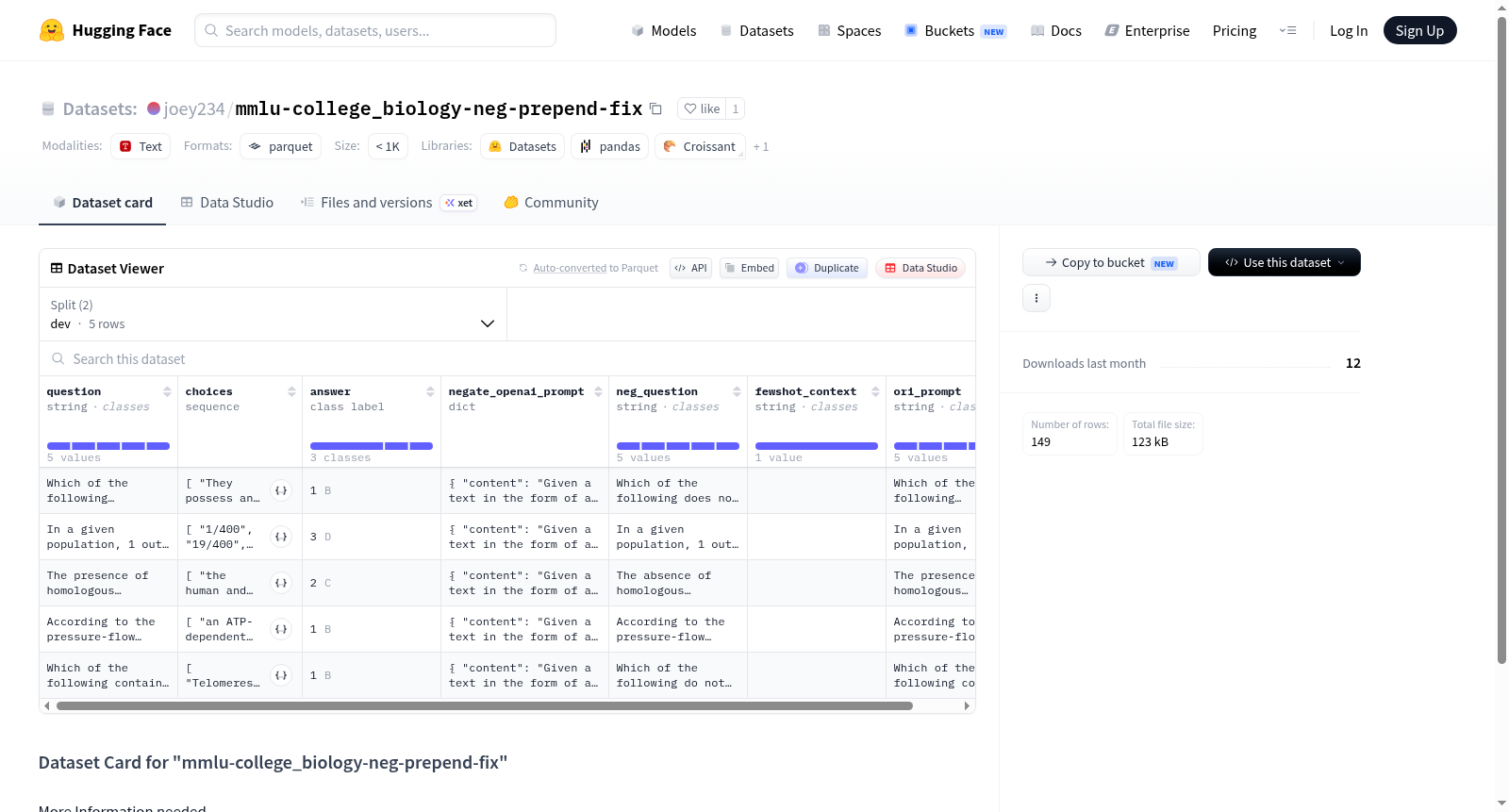
Task: Click the Embed button
Action: pyautogui.click(x=749, y=268)
